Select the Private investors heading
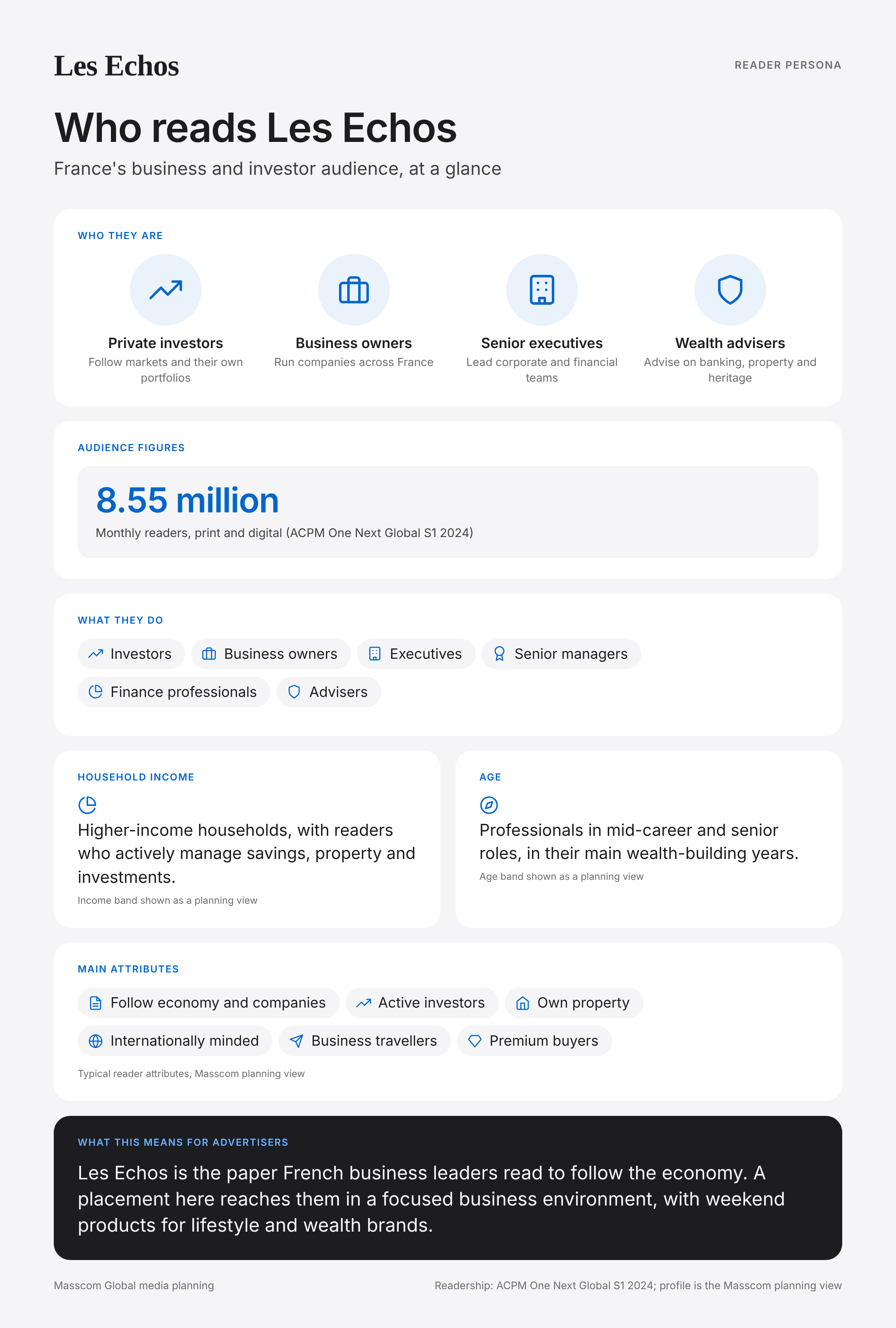This screenshot has height=1328, width=896. [166, 343]
